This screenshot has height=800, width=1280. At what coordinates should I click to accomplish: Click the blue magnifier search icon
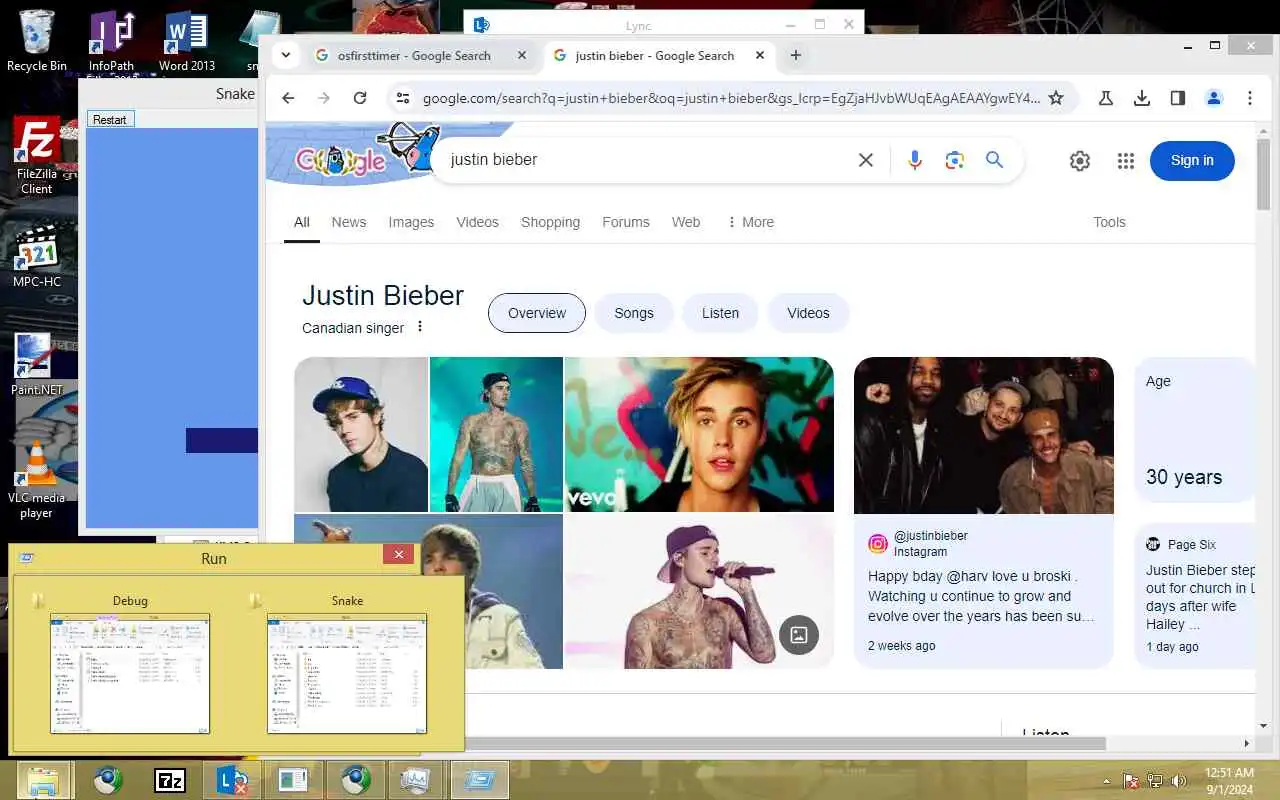(994, 160)
